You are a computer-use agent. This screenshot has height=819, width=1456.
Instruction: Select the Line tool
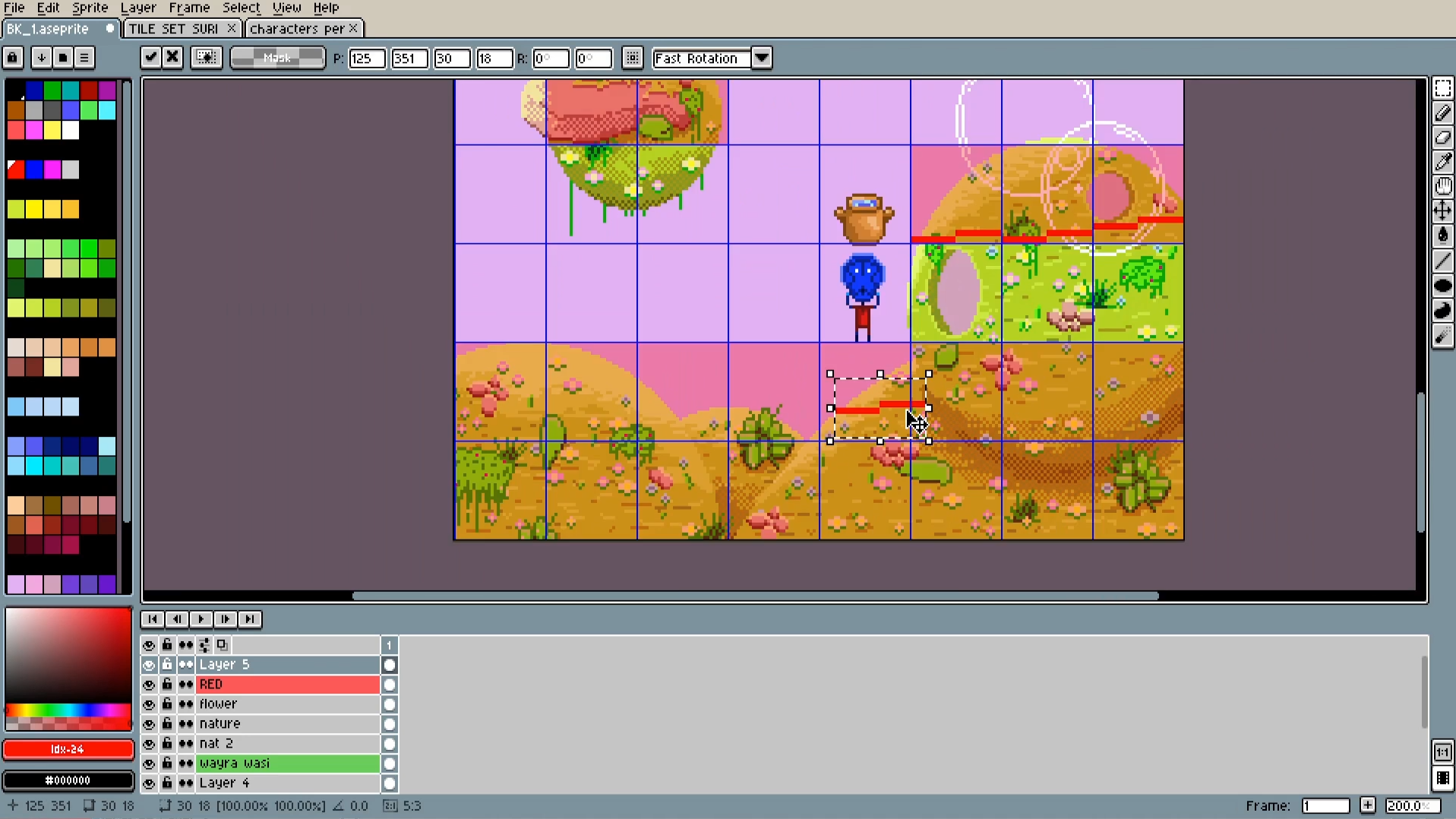click(1442, 261)
